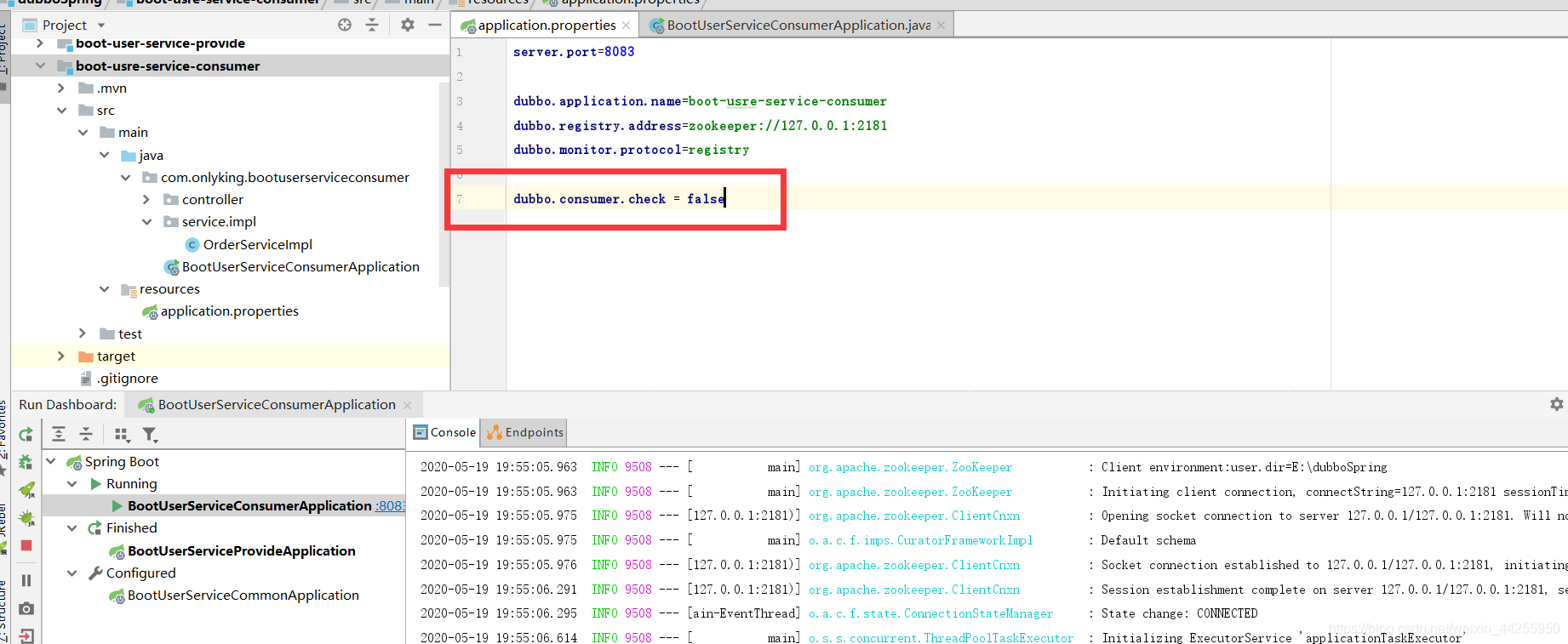Click the dubbo.monitor.protocol=registry line
Image resolution: width=1568 pixels, height=644 pixels.
(631, 150)
